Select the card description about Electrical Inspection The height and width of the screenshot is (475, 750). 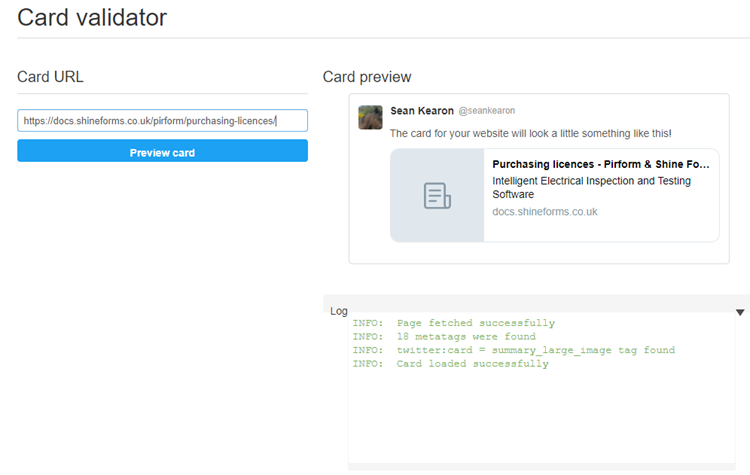[x=591, y=188]
